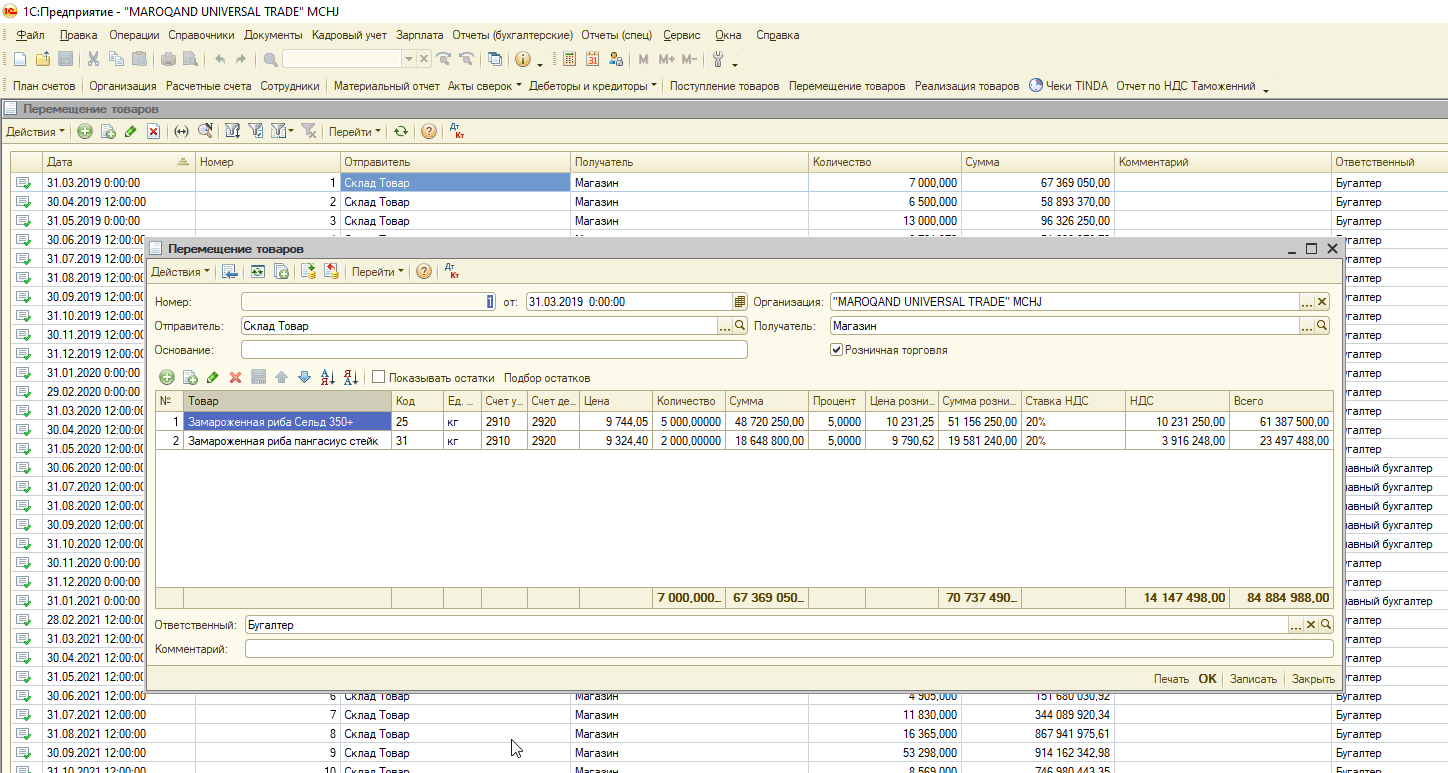Open select '...' button of Ответственный field
Screen dimensions: 1448x773
click(x=1296, y=624)
